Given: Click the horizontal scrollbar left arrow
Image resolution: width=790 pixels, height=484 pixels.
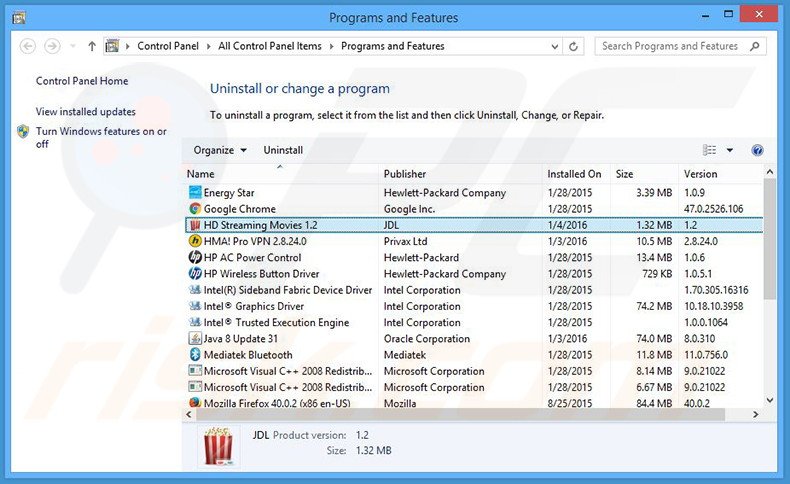Looking at the screenshot, I should tap(189, 414).
